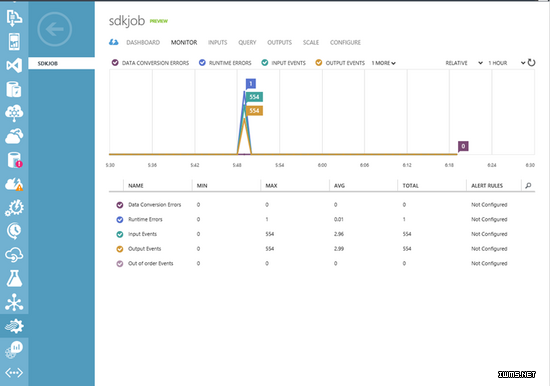Open the OUTPUTS tab
The image size is (550, 386).
coord(280,42)
